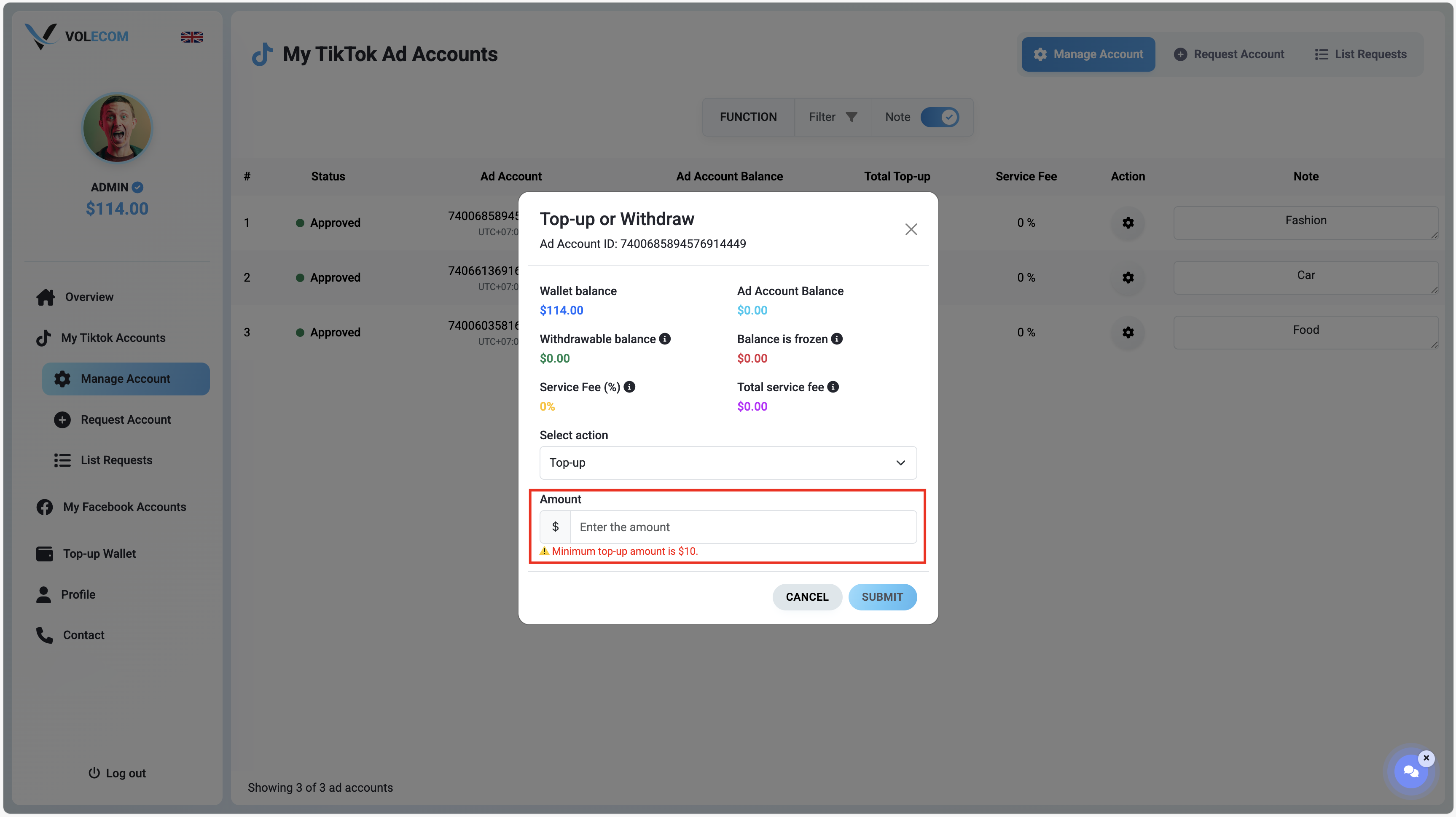Click the Volecom logo
1456x817 pixels.
(76, 36)
